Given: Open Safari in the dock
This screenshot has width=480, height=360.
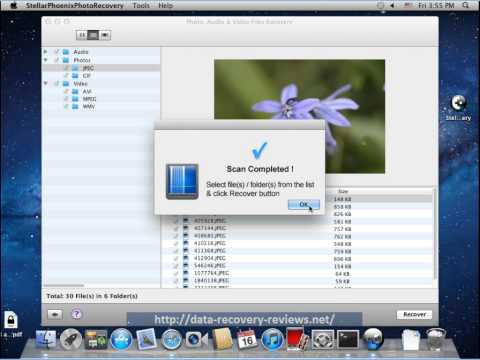Looking at the screenshot, I should (171, 339).
